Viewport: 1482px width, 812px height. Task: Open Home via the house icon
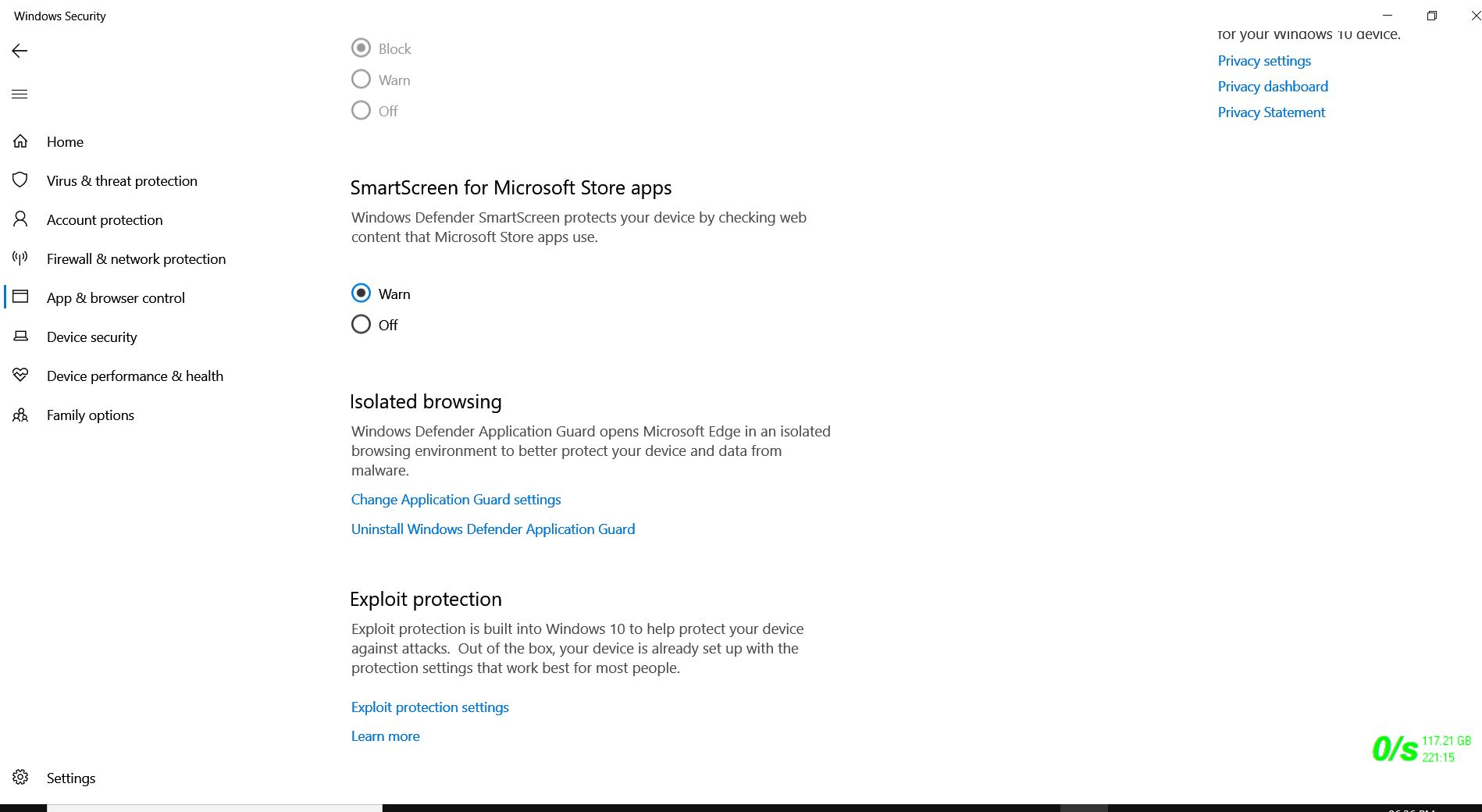[x=20, y=141]
